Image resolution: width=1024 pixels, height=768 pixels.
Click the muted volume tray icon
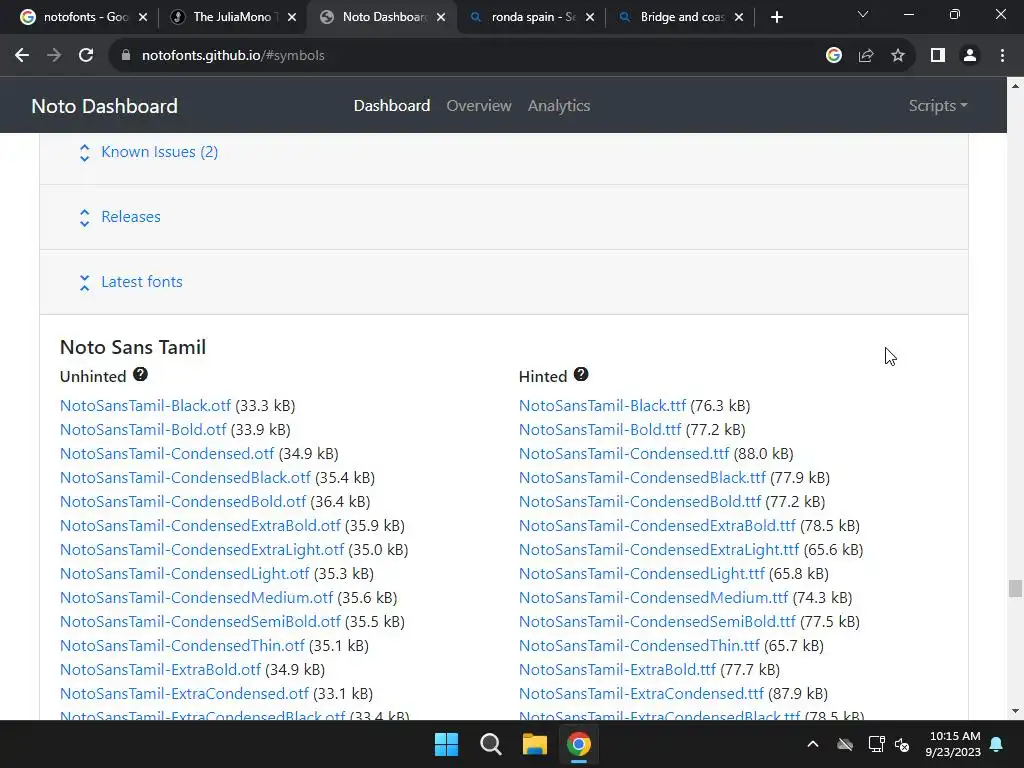[x=902, y=744]
